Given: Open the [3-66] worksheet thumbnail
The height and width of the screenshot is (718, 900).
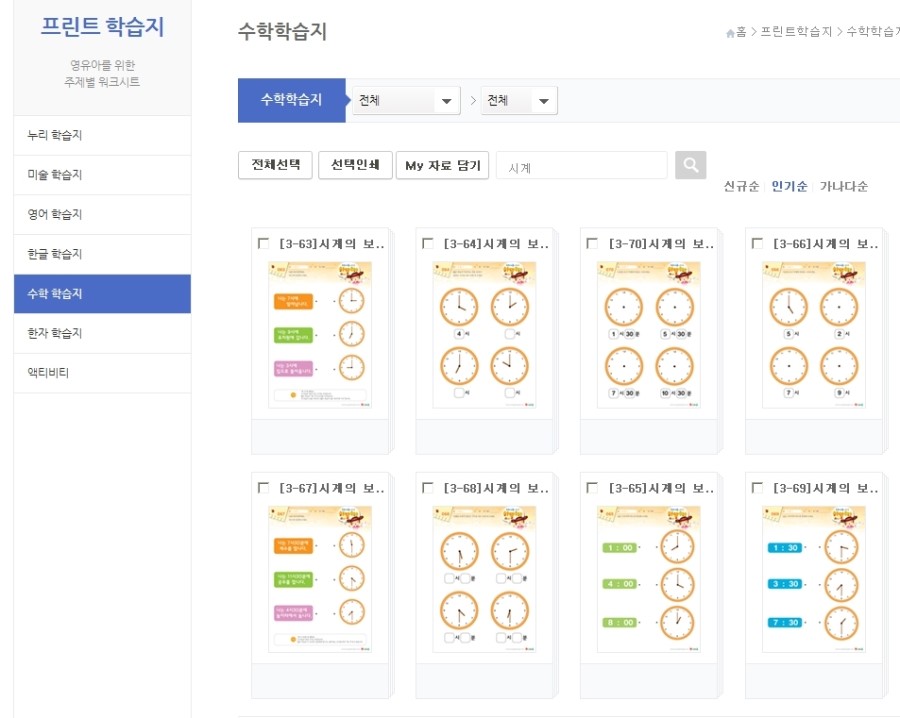Looking at the screenshot, I should (x=814, y=335).
